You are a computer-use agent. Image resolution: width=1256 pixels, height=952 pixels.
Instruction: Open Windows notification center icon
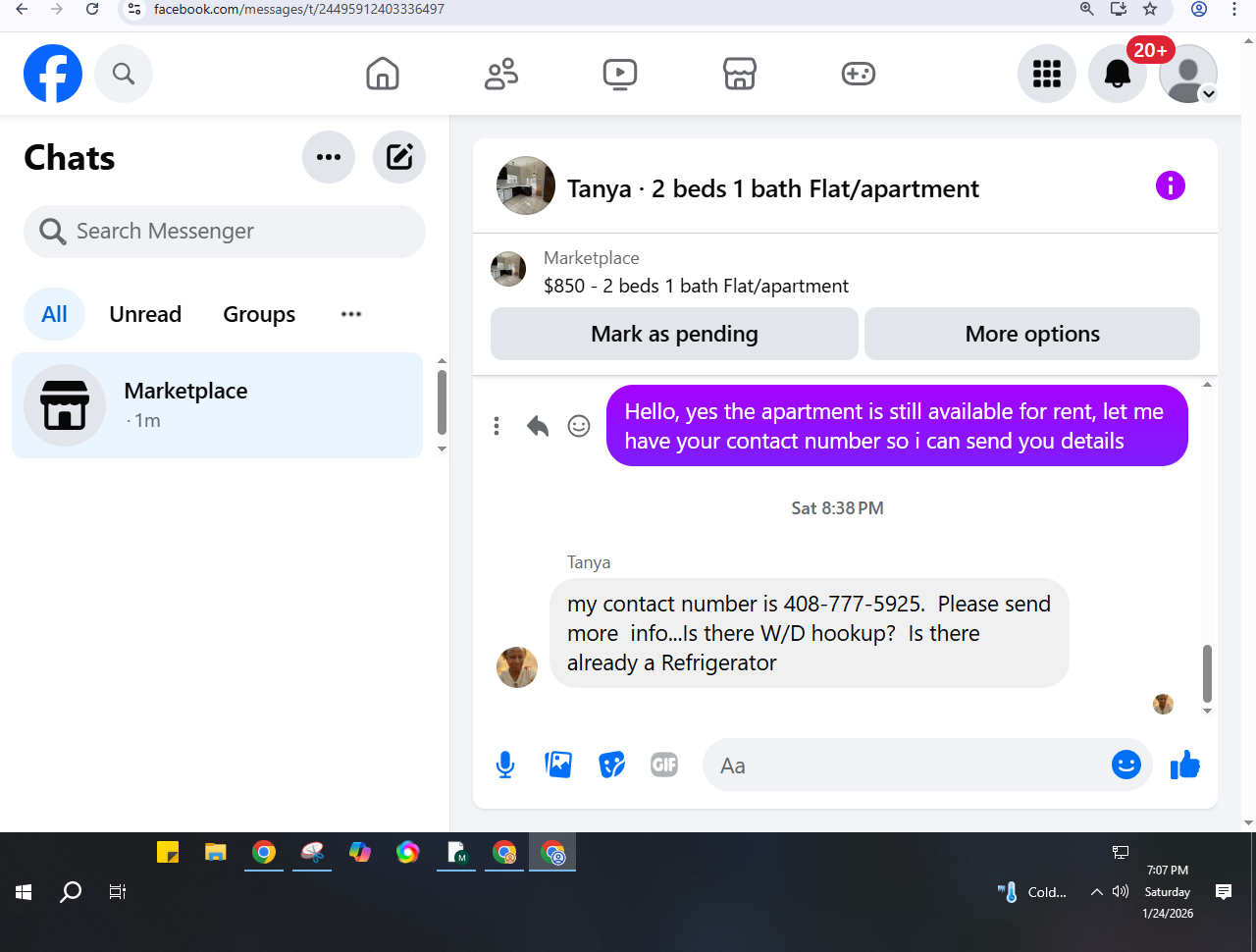[x=1224, y=892]
